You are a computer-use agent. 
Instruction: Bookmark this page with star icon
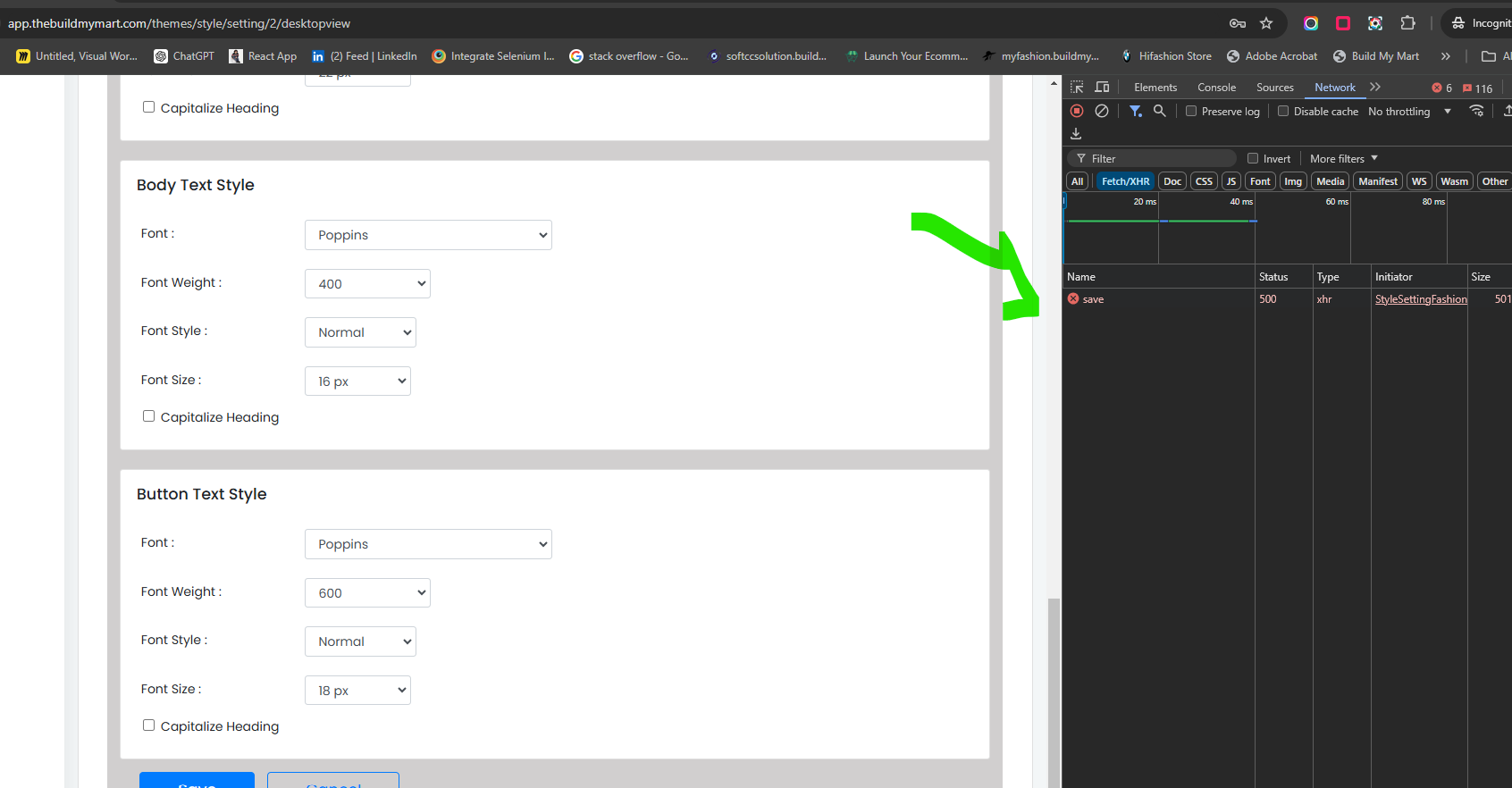coord(1266,23)
